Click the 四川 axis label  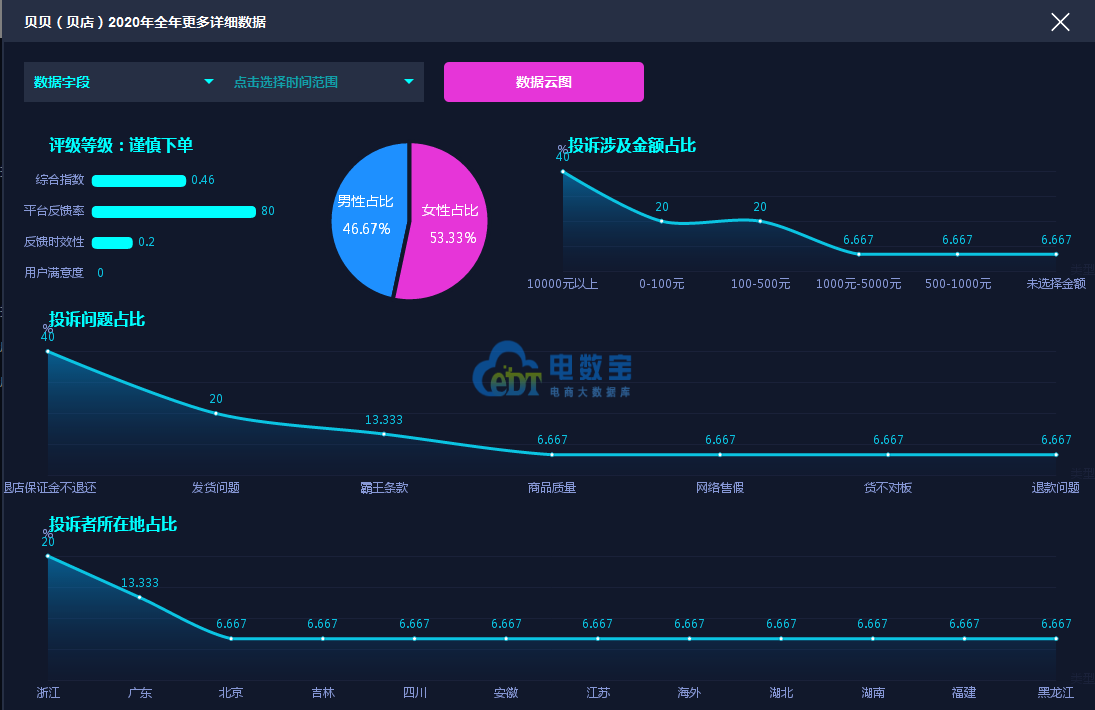415,693
